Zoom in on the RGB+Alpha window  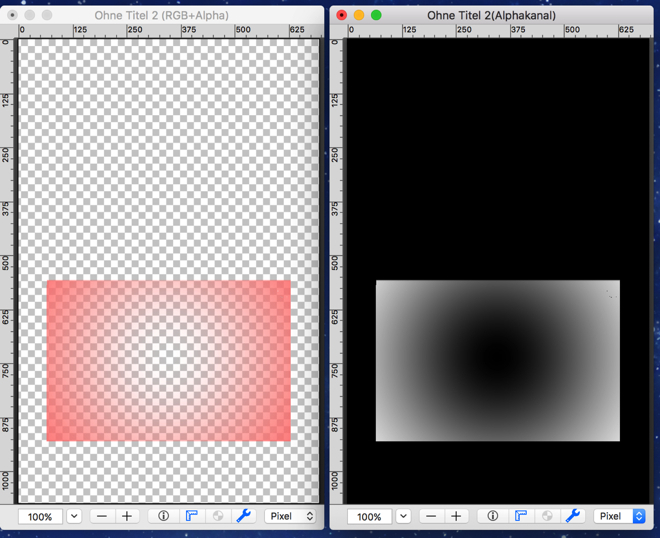[127, 516]
